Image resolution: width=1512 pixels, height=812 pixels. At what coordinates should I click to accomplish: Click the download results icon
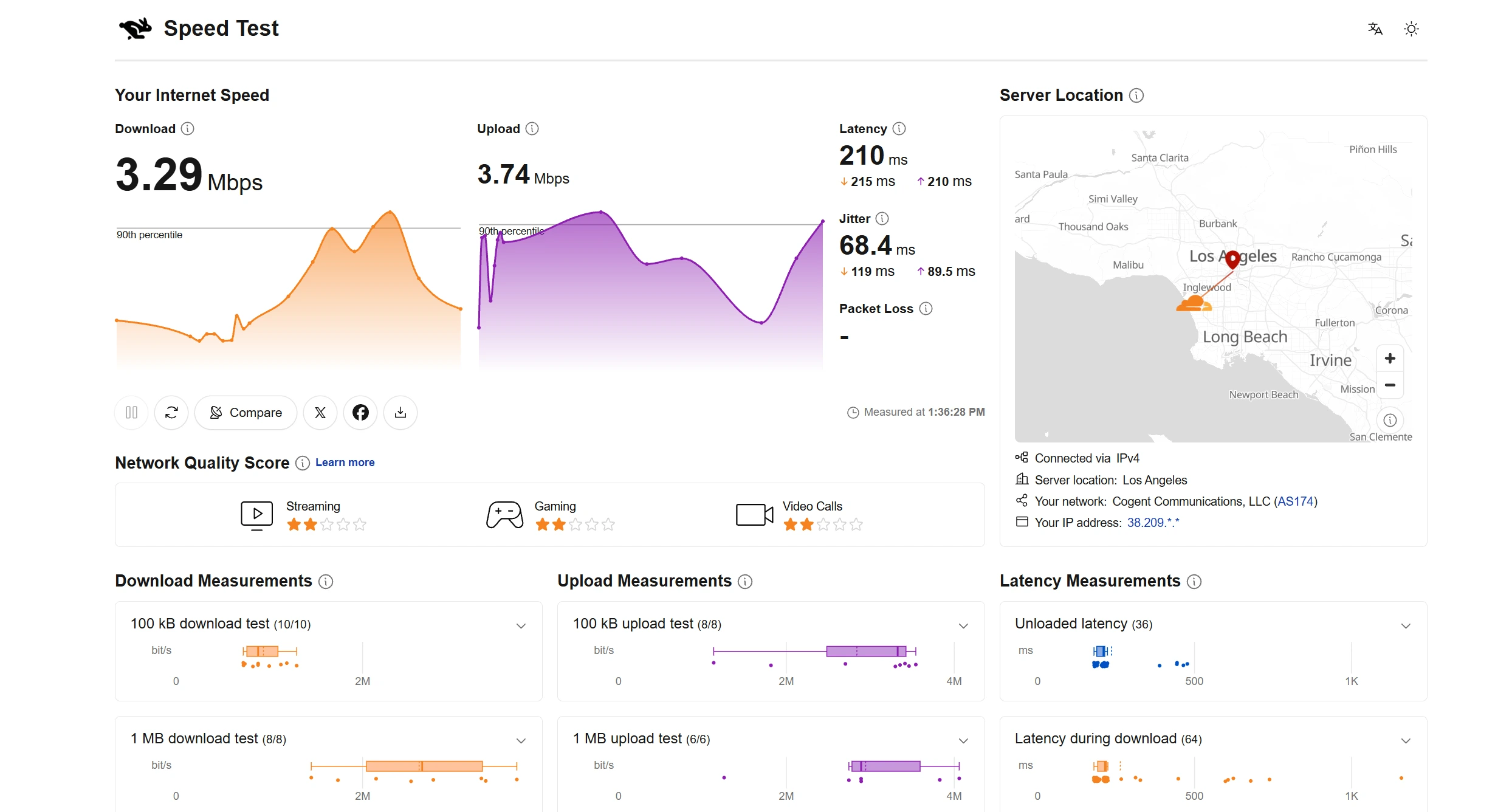400,413
